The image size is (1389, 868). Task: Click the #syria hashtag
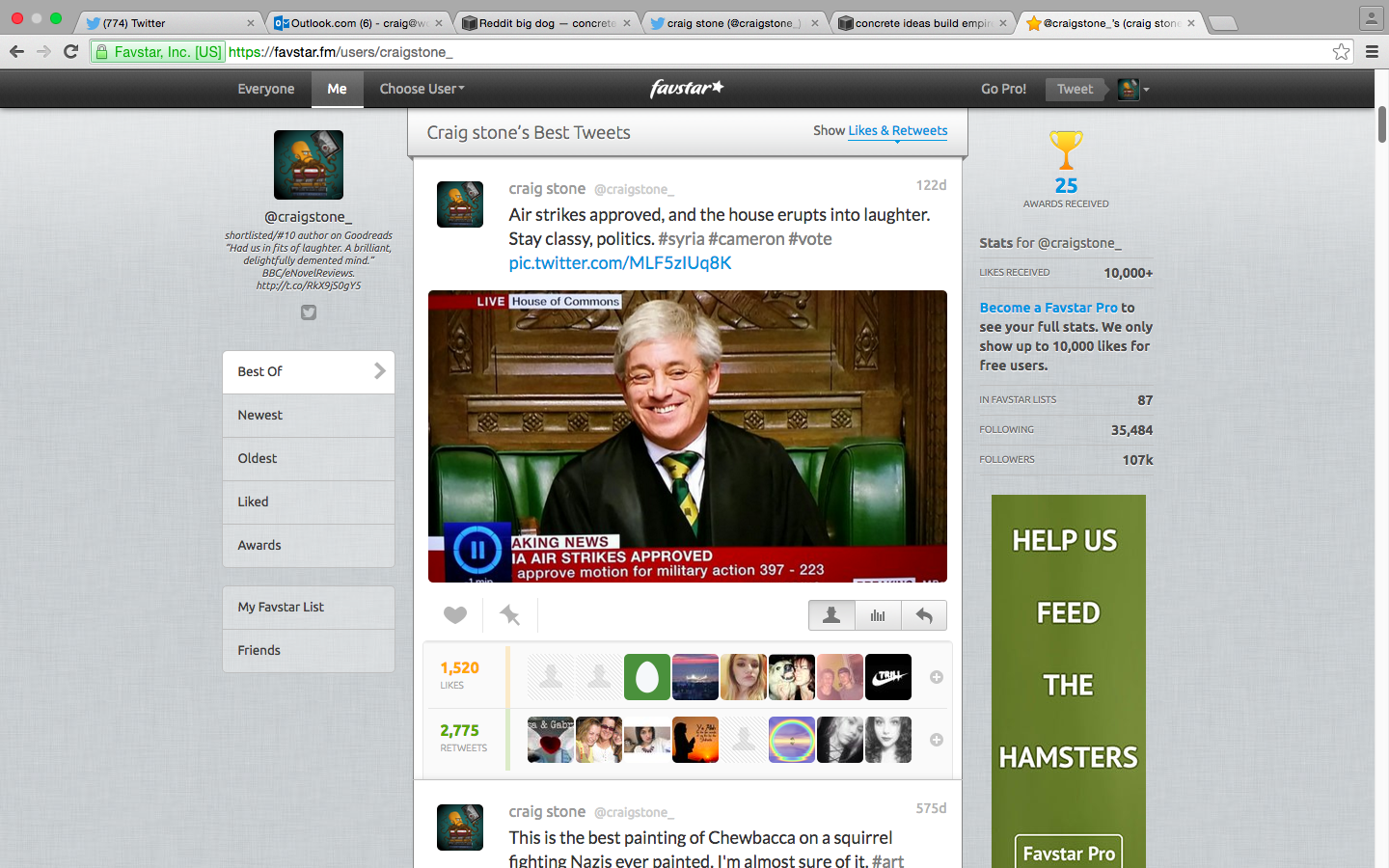pyautogui.click(x=681, y=238)
